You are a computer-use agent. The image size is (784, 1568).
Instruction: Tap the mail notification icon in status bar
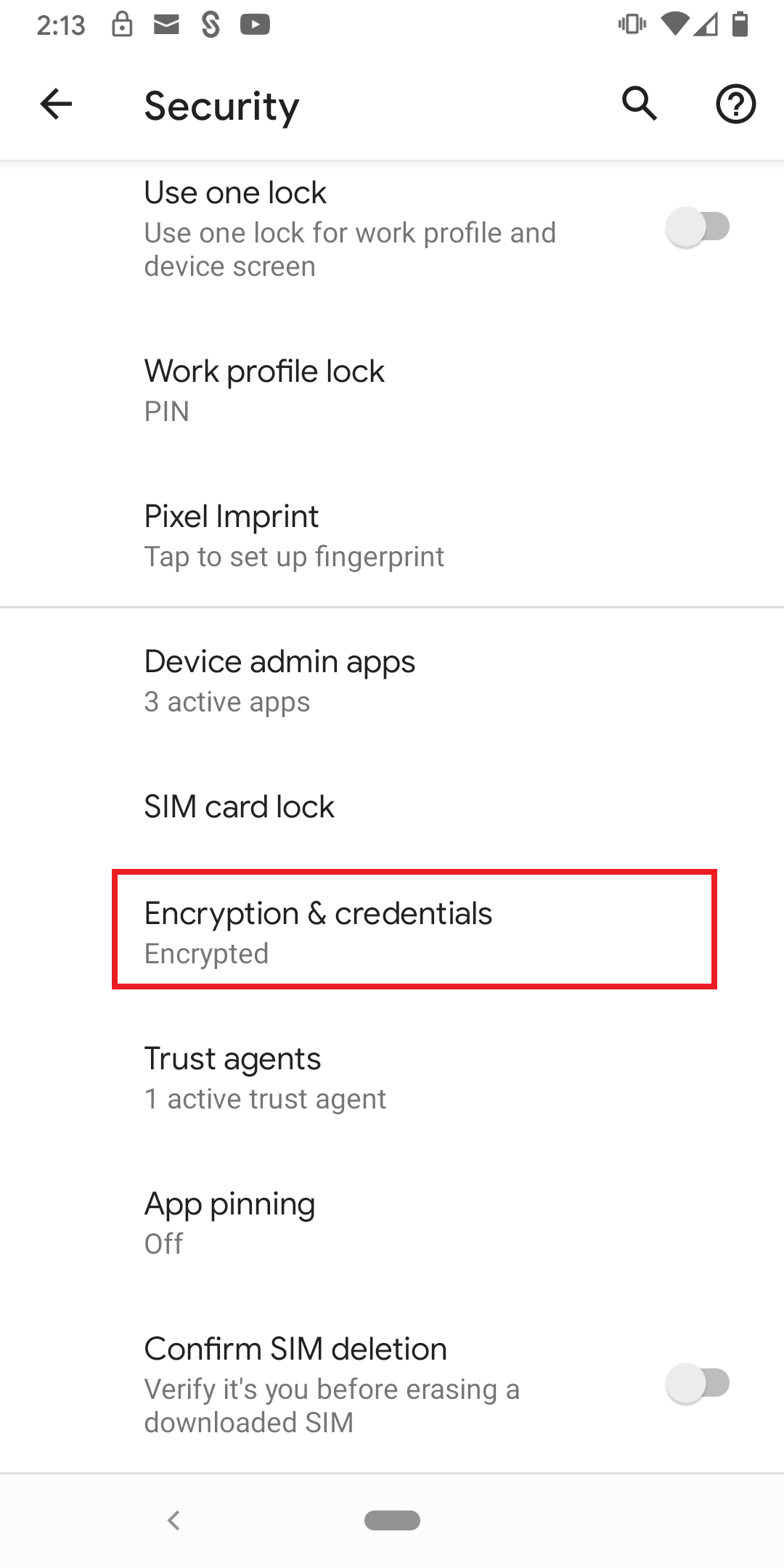click(x=166, y=25)
